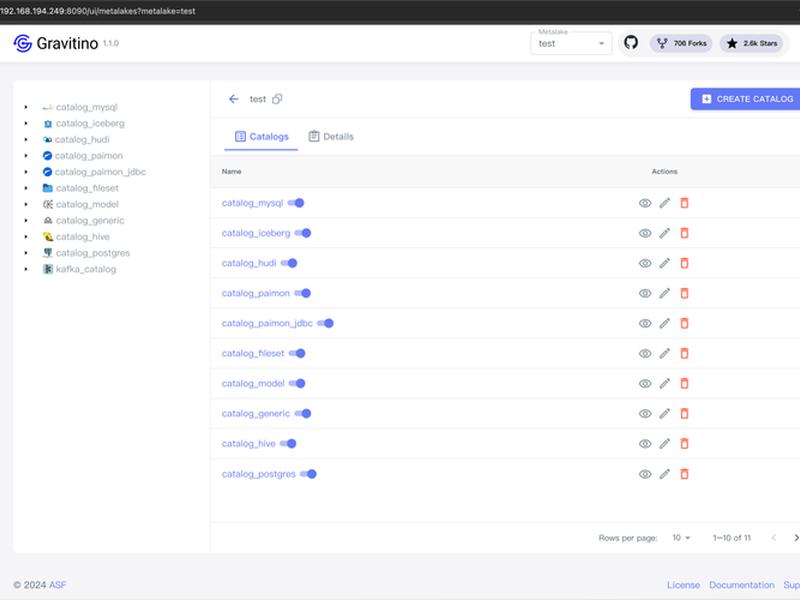The height and width of the screenshot is (600, 800).
Task: View details of catalog_iceberg via eye icon
Action: click(x=645, y=233)
